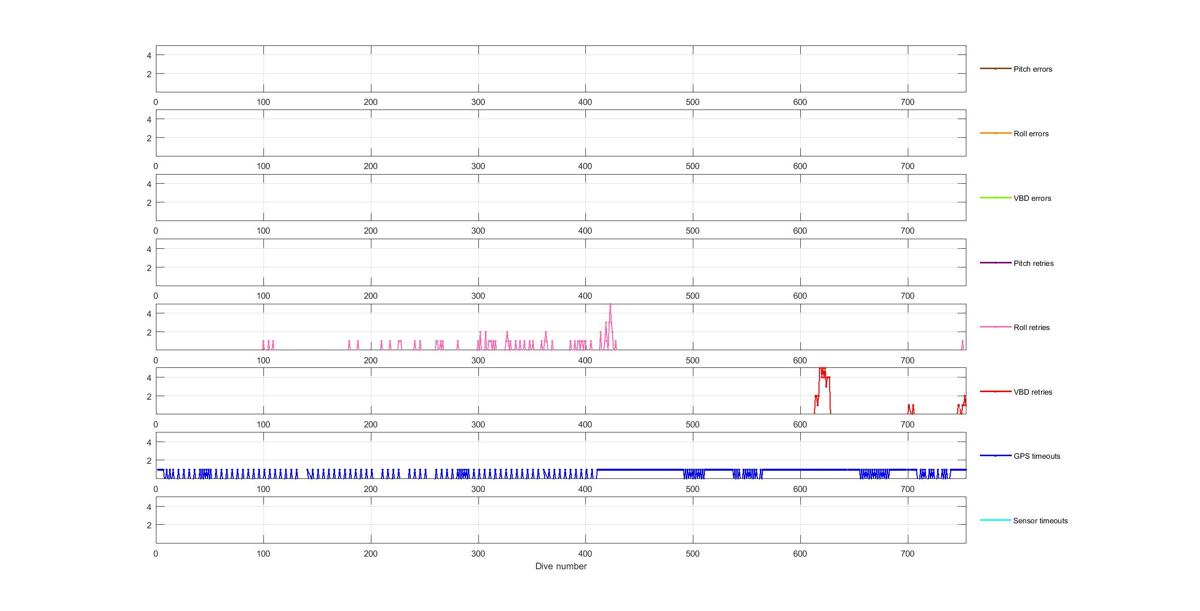Click the "400" tick label under the Pitch errors plot

[x=585, y=101]
